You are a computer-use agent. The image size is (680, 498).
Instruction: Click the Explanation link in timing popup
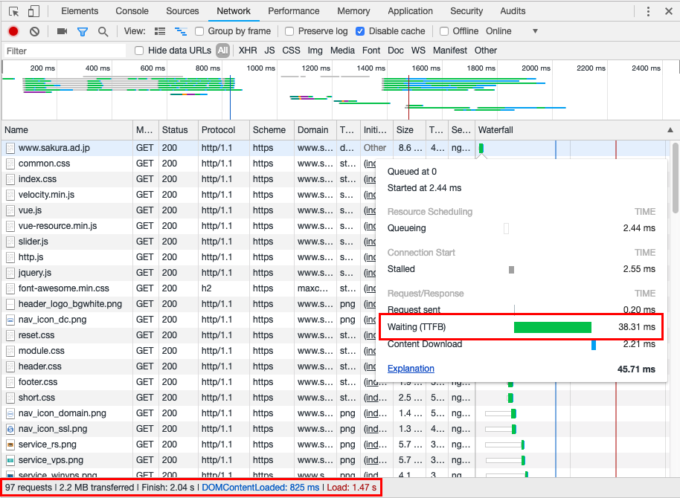(x=410, y=368)
